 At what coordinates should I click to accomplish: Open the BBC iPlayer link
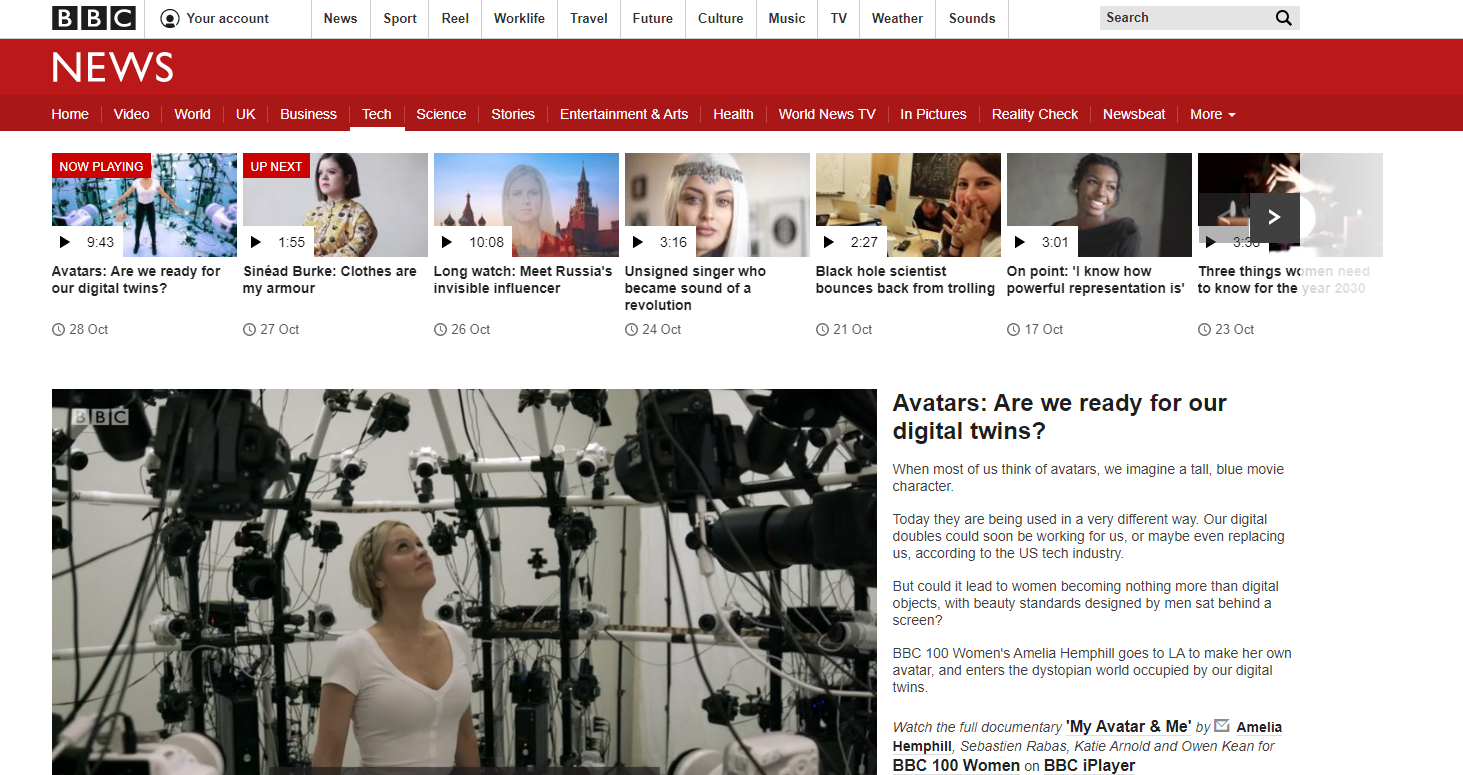pos(1089,765)
